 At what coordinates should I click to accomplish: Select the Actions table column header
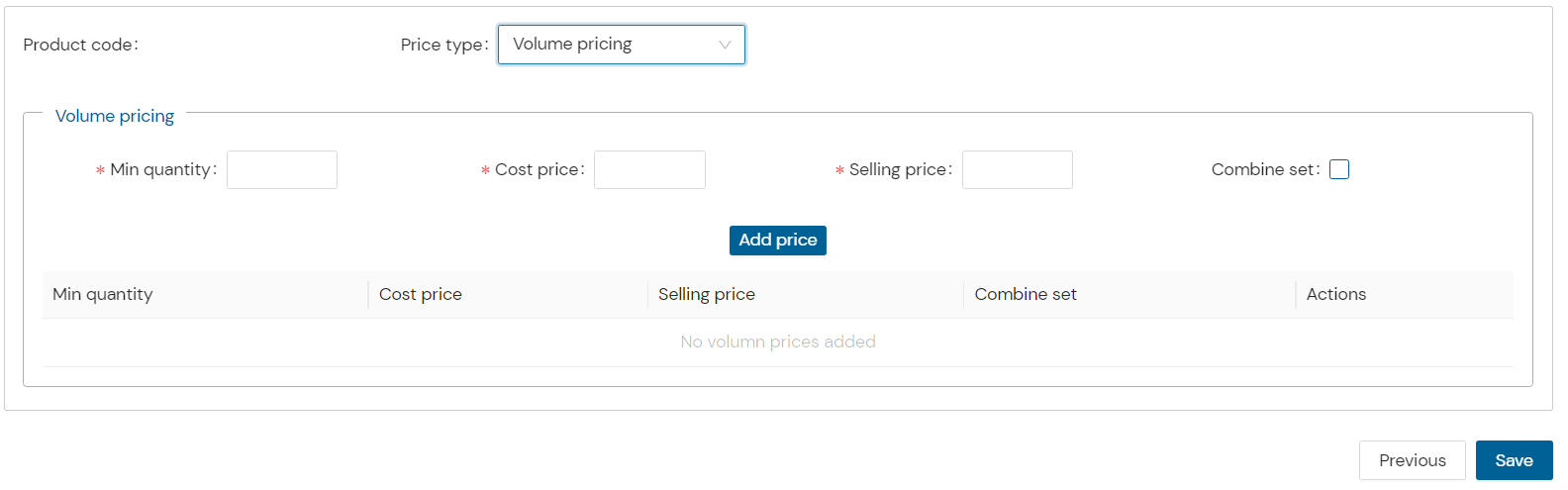(1405, 294)
